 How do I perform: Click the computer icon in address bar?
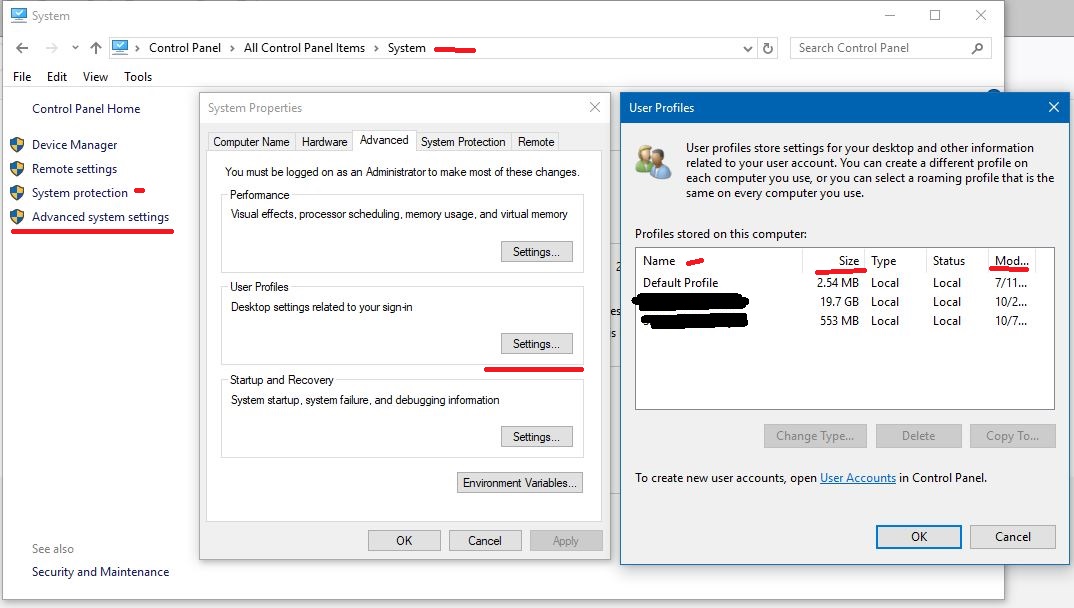point(120,47)
